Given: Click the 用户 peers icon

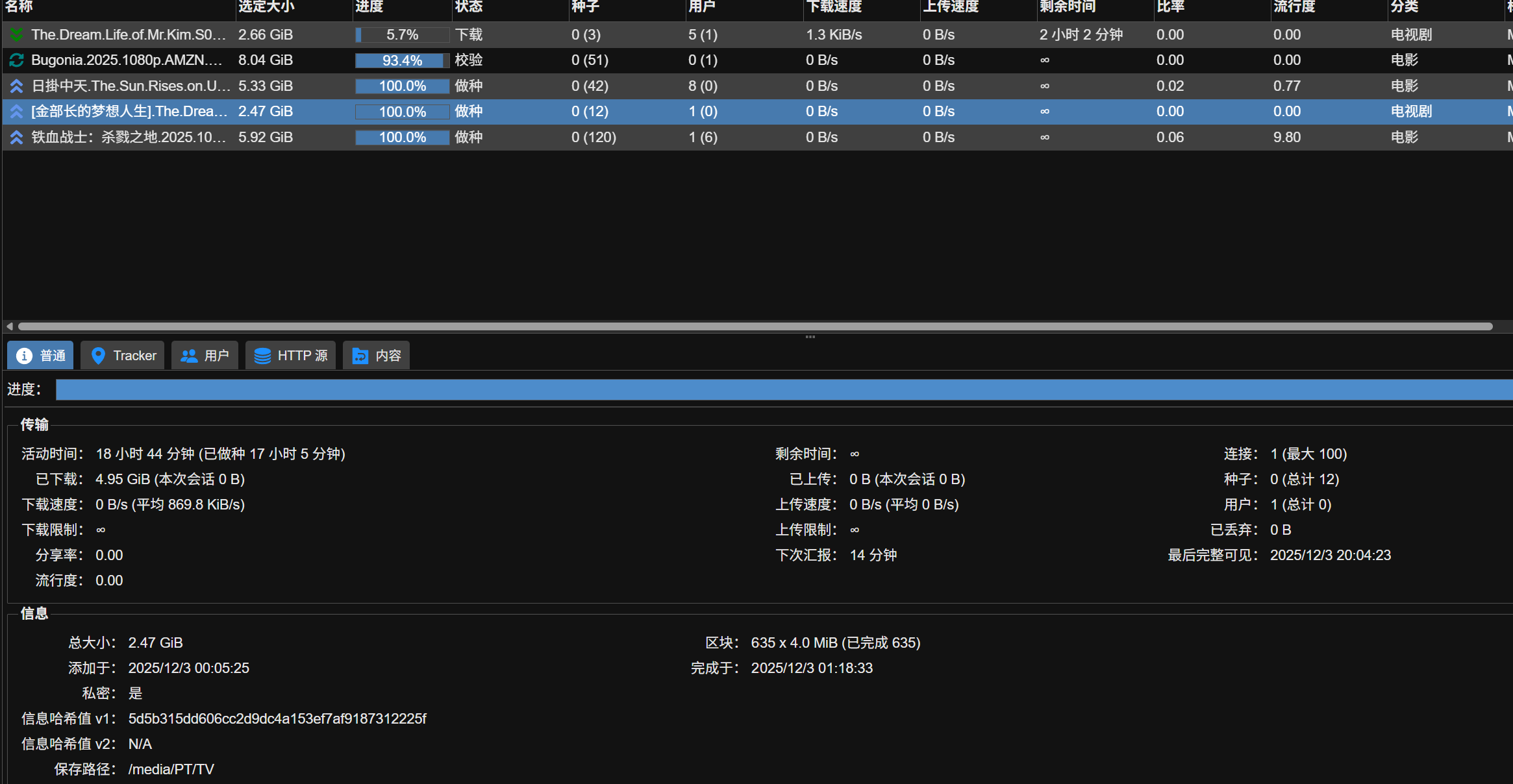Looking at the screenshot, I should 189,356.
